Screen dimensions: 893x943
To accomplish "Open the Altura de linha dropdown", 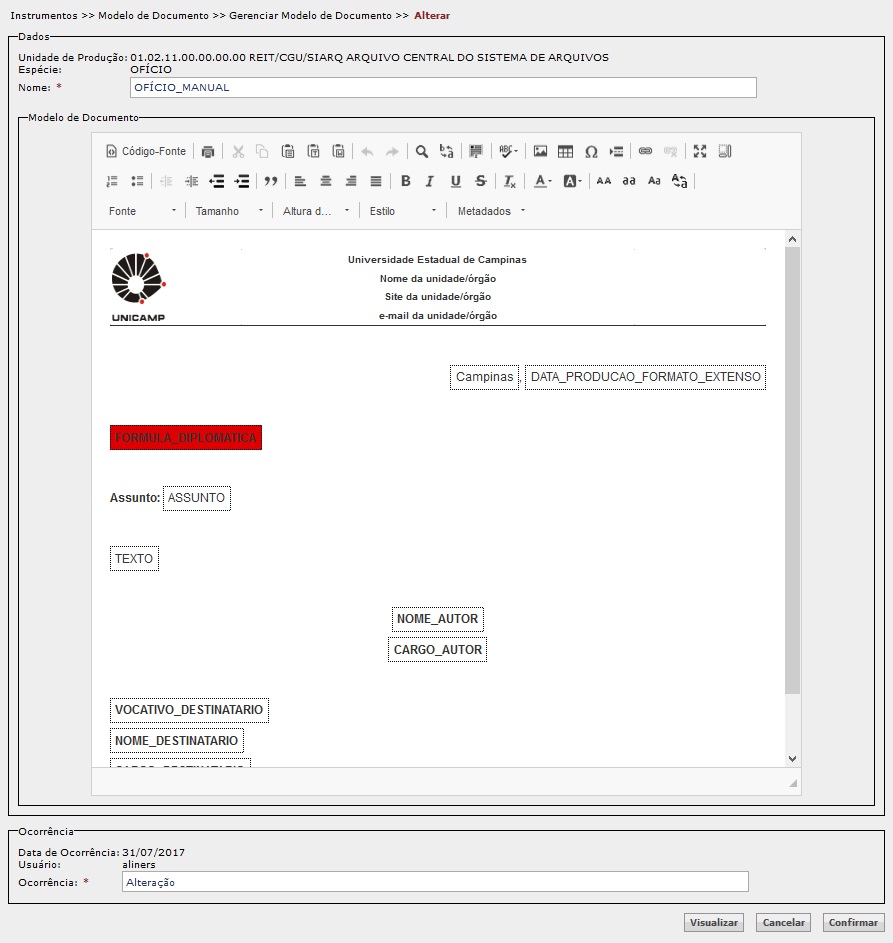I will (316, 211).
